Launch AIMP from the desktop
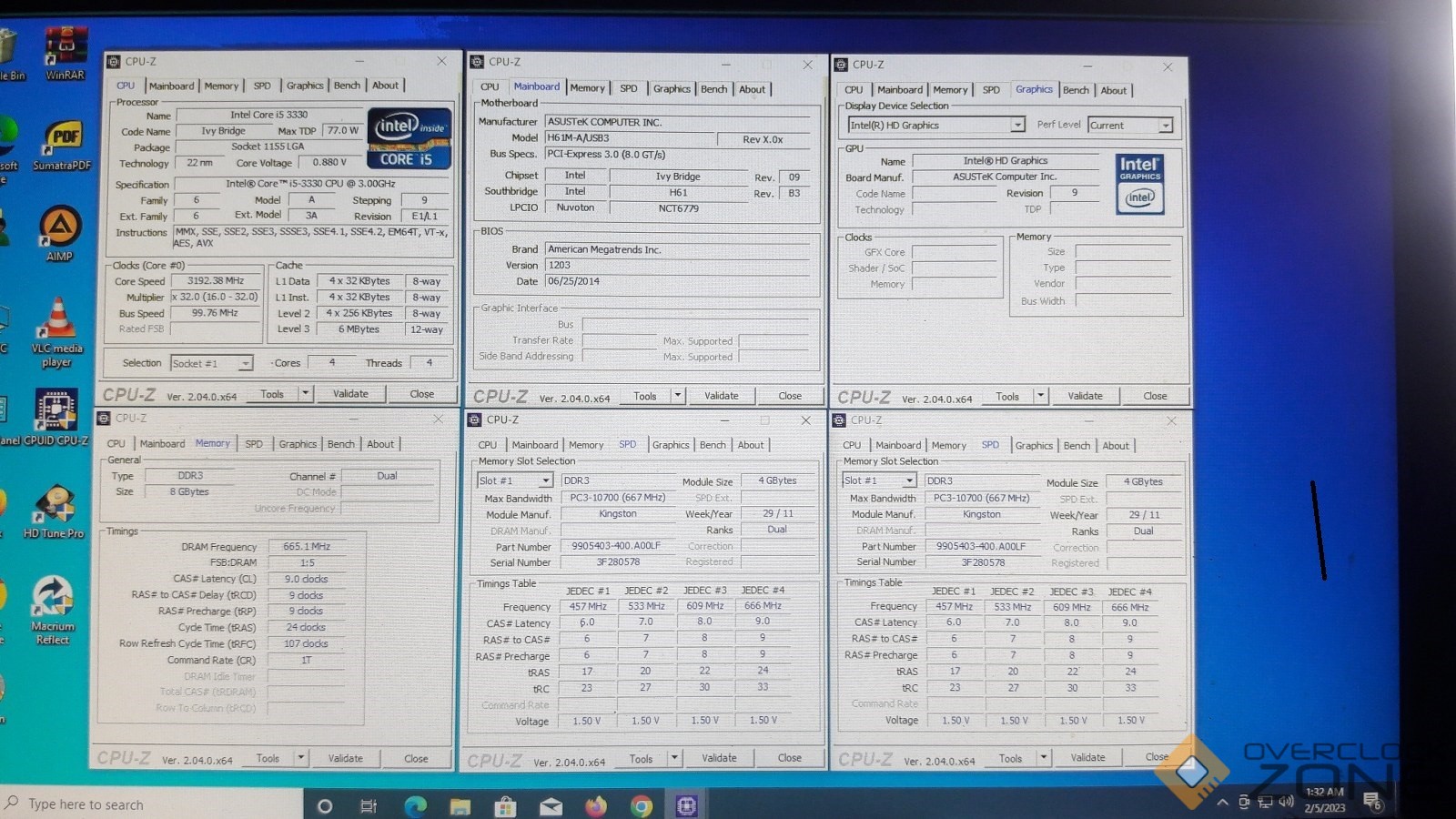This screenshot has height=819, width=1456. [59, 233]
